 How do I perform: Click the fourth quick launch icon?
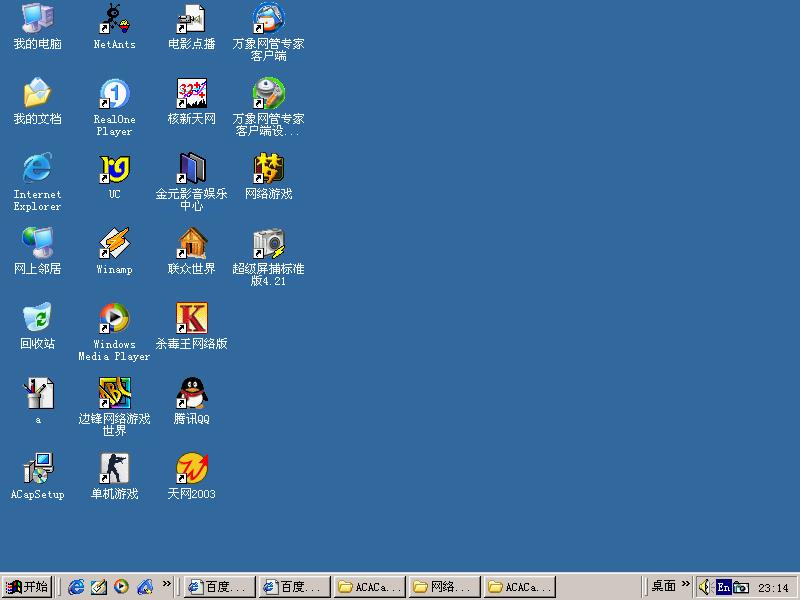(145, 587)
